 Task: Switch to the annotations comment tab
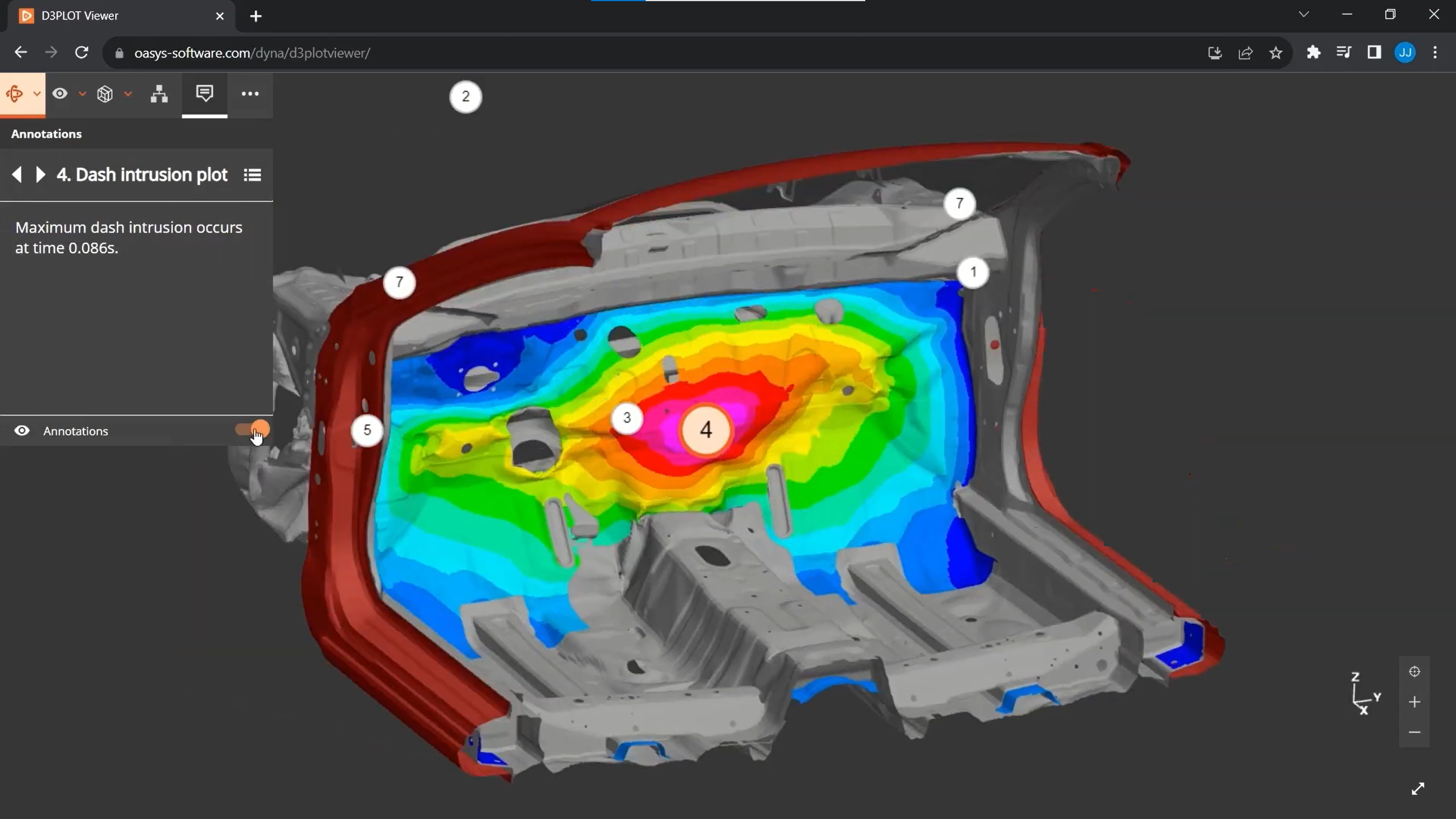pyautogui.click(x=205, y=93)
